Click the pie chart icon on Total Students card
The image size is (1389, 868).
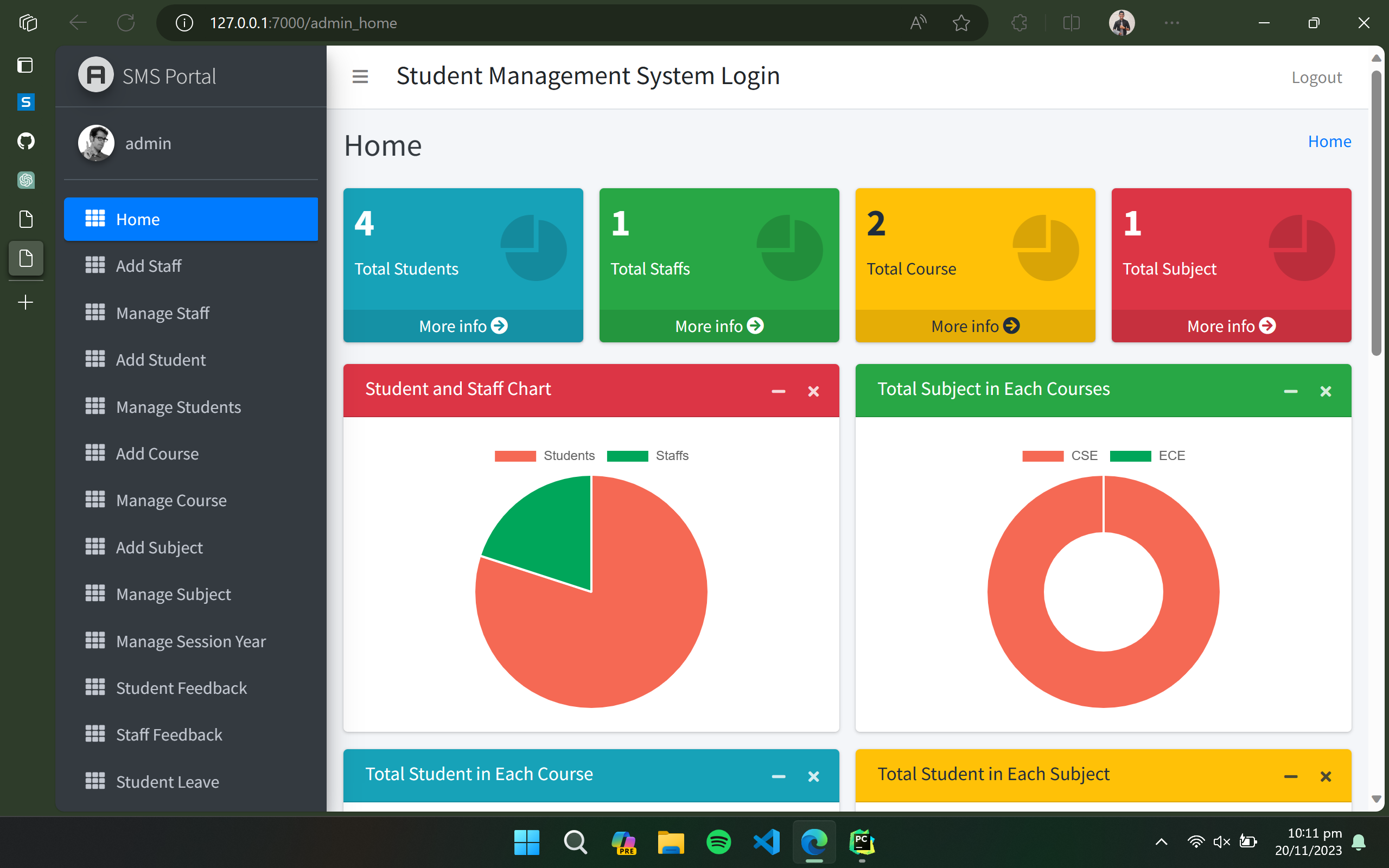pos(534,247)
